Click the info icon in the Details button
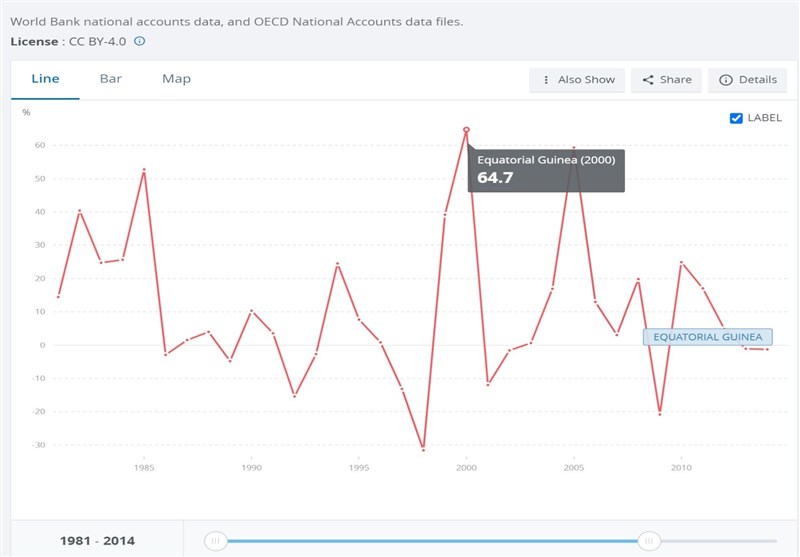 pos(725,80)
